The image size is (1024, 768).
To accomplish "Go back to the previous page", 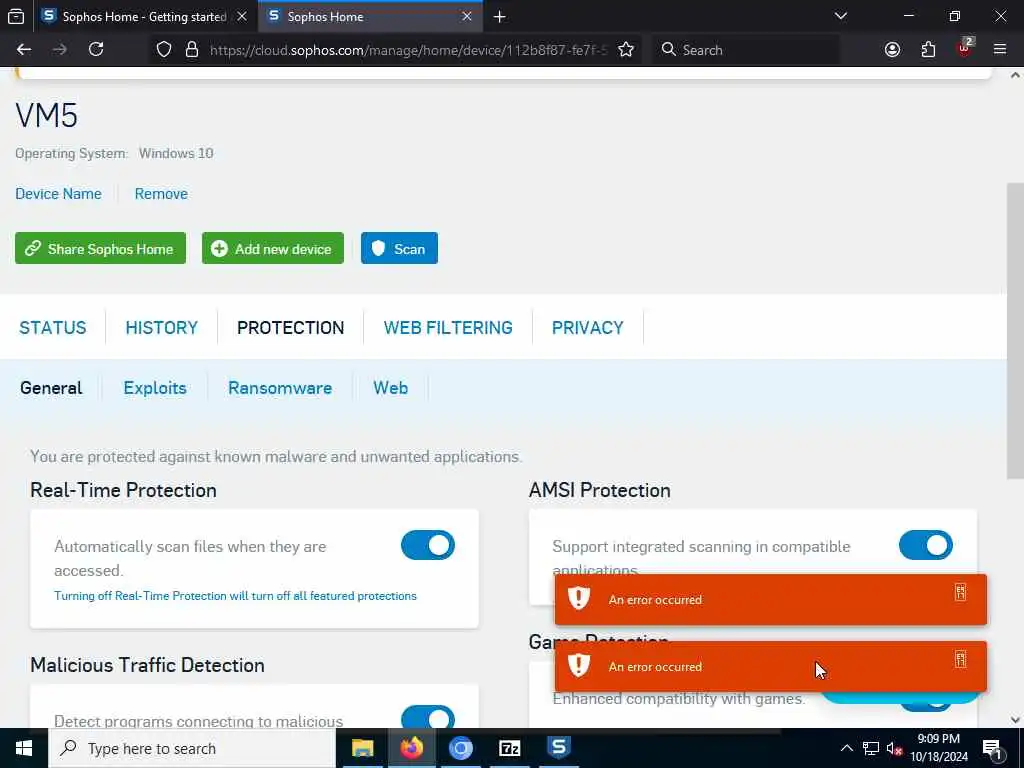I will click(x=24, y=50).
